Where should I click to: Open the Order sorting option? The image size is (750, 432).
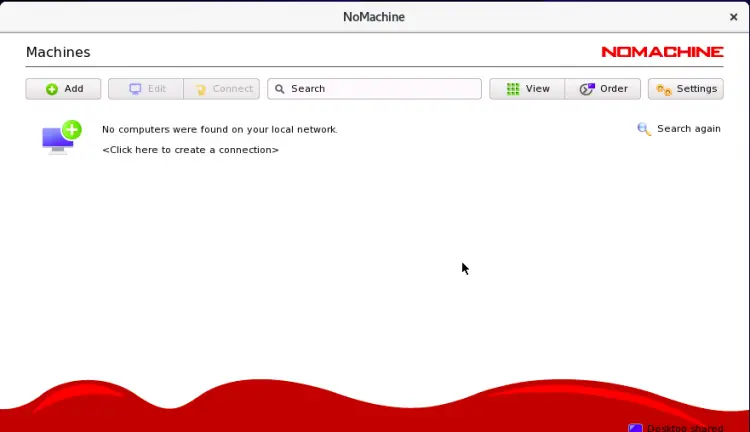[x=603, y=89]
